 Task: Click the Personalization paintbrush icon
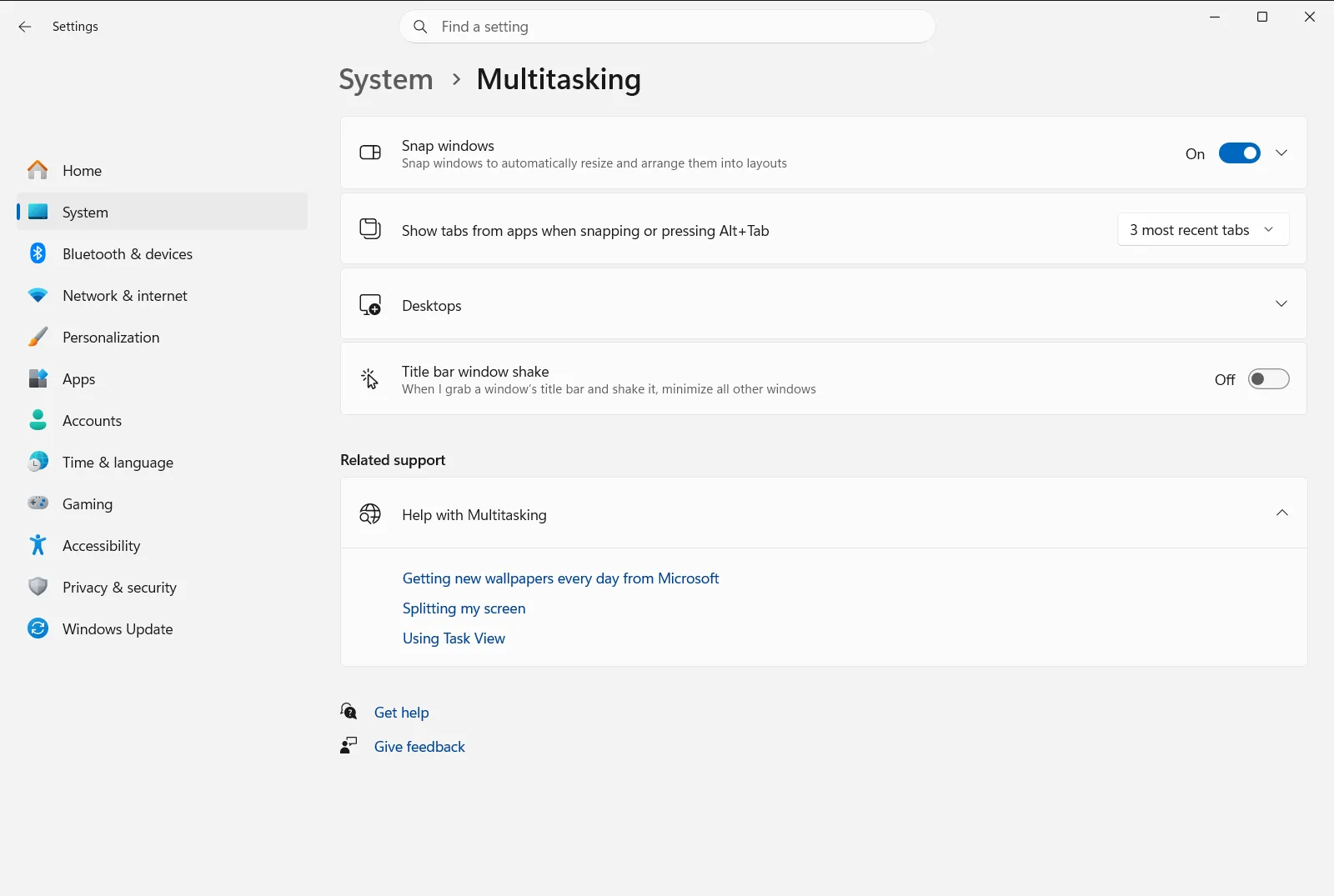click(x=38, y=337)
